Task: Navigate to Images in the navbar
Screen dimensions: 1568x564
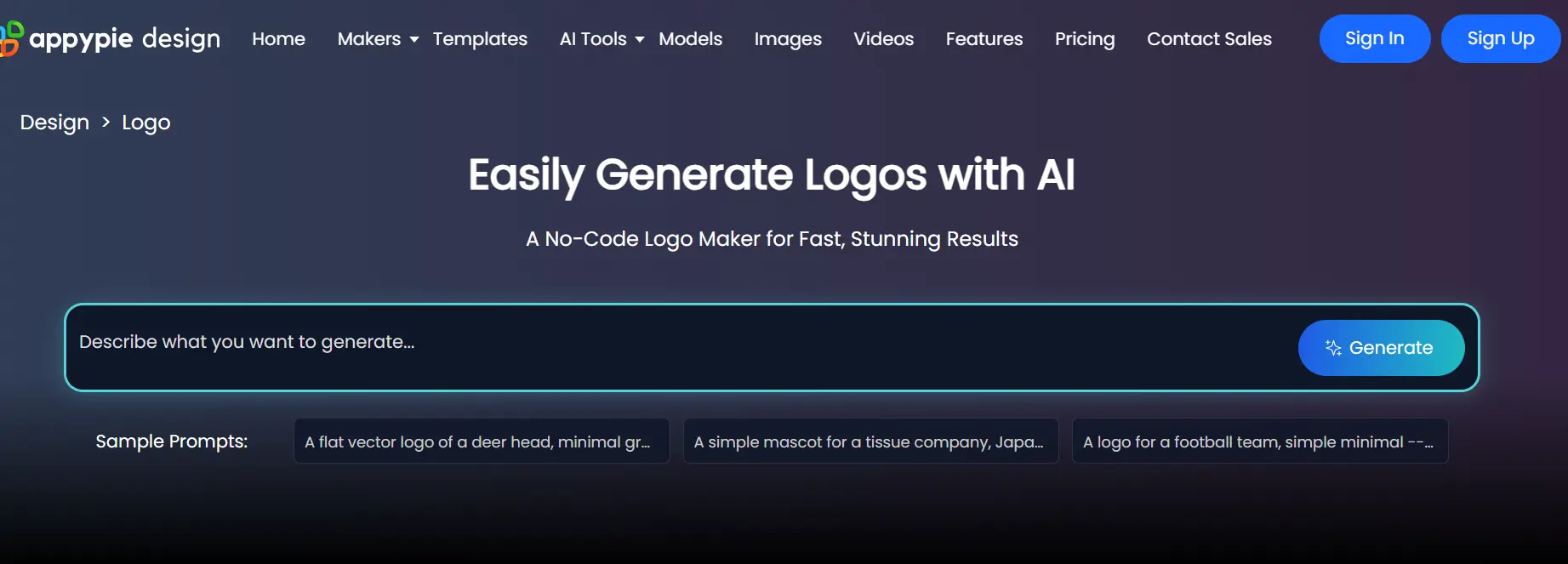Action: coord(787,39)
